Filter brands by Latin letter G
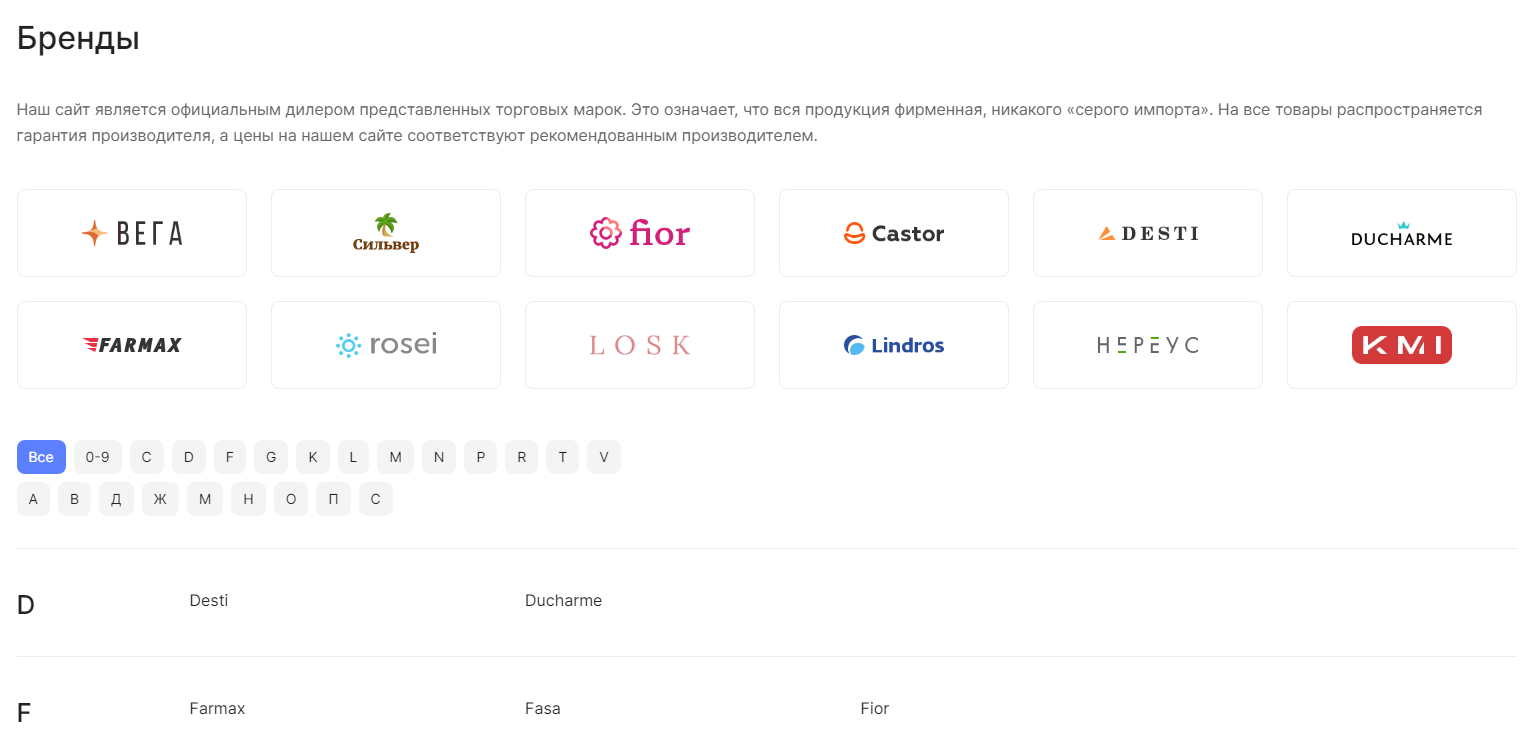Screen dimensions: 1530x744 click(x=271, y=457)
